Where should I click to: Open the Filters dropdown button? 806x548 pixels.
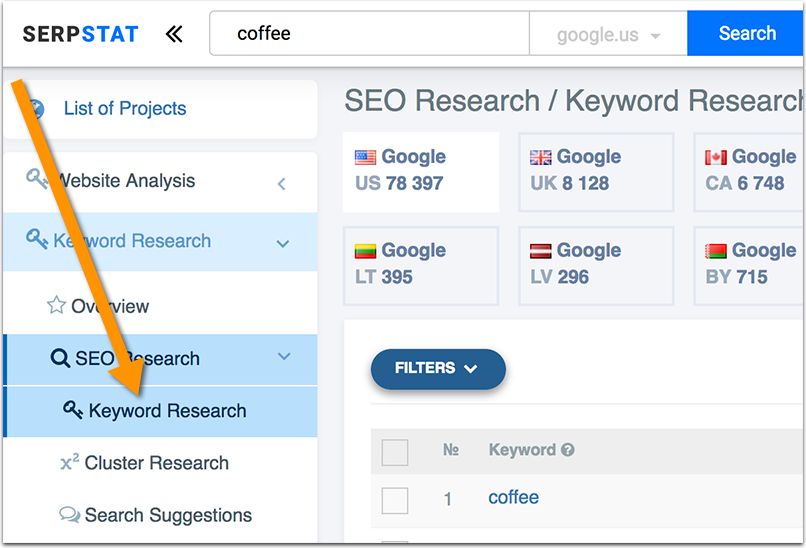coord(438,368)
